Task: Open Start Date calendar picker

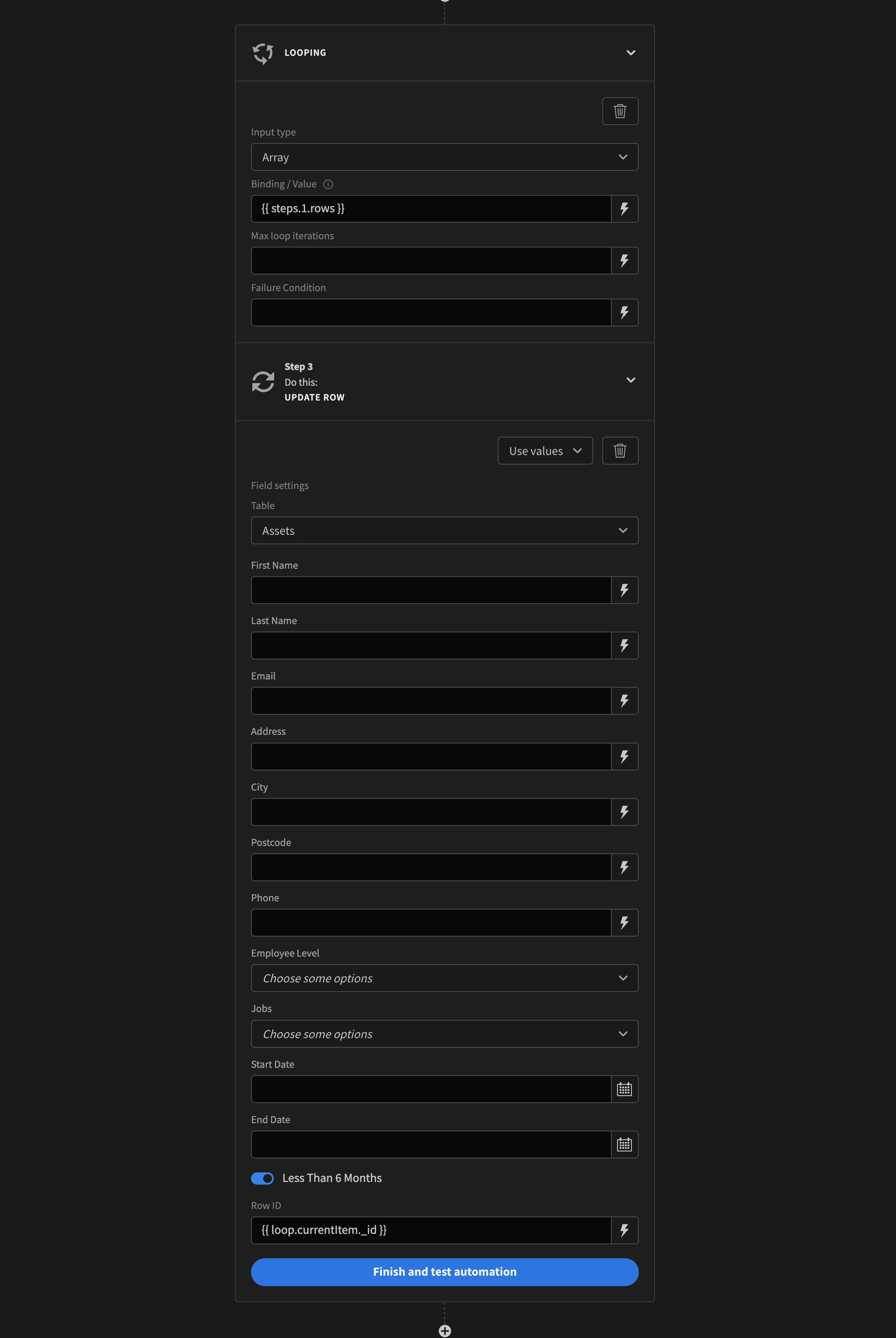Action: pyautogui.click(x=624, y=1089)
